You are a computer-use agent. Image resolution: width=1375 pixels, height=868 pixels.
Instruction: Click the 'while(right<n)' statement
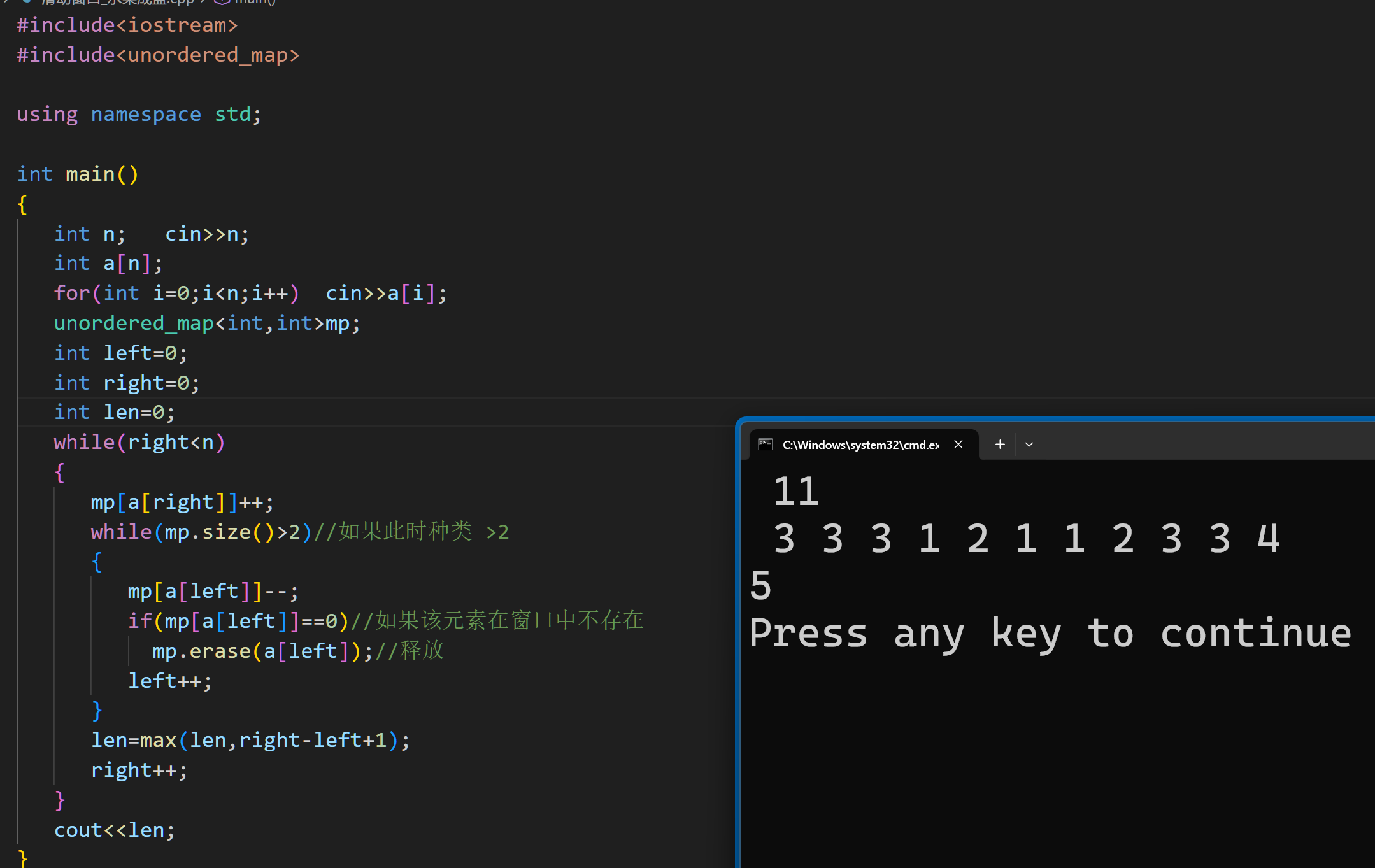coord(139,443)
